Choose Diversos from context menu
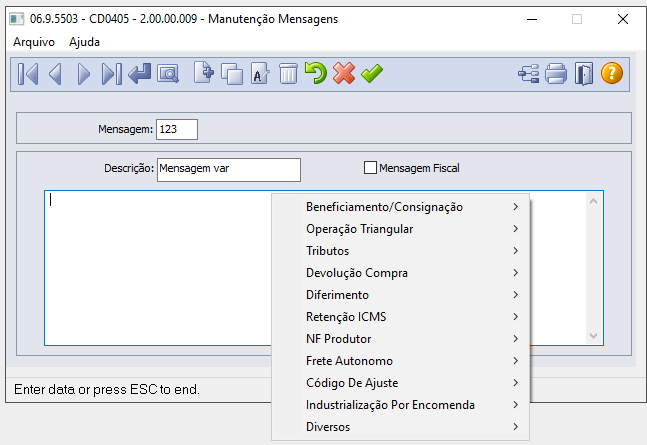 (400, 427)
